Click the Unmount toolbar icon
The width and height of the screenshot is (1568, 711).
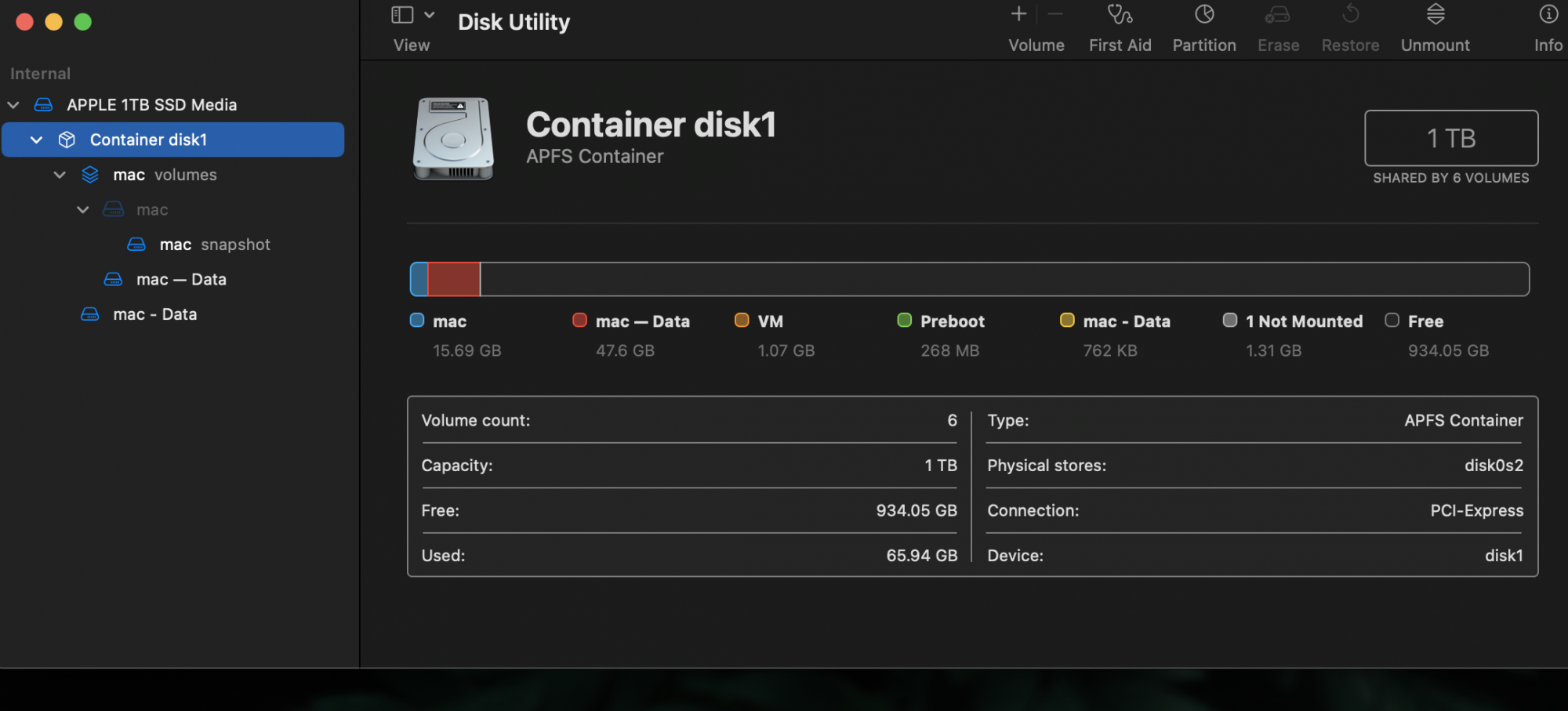coord(1435,15)
